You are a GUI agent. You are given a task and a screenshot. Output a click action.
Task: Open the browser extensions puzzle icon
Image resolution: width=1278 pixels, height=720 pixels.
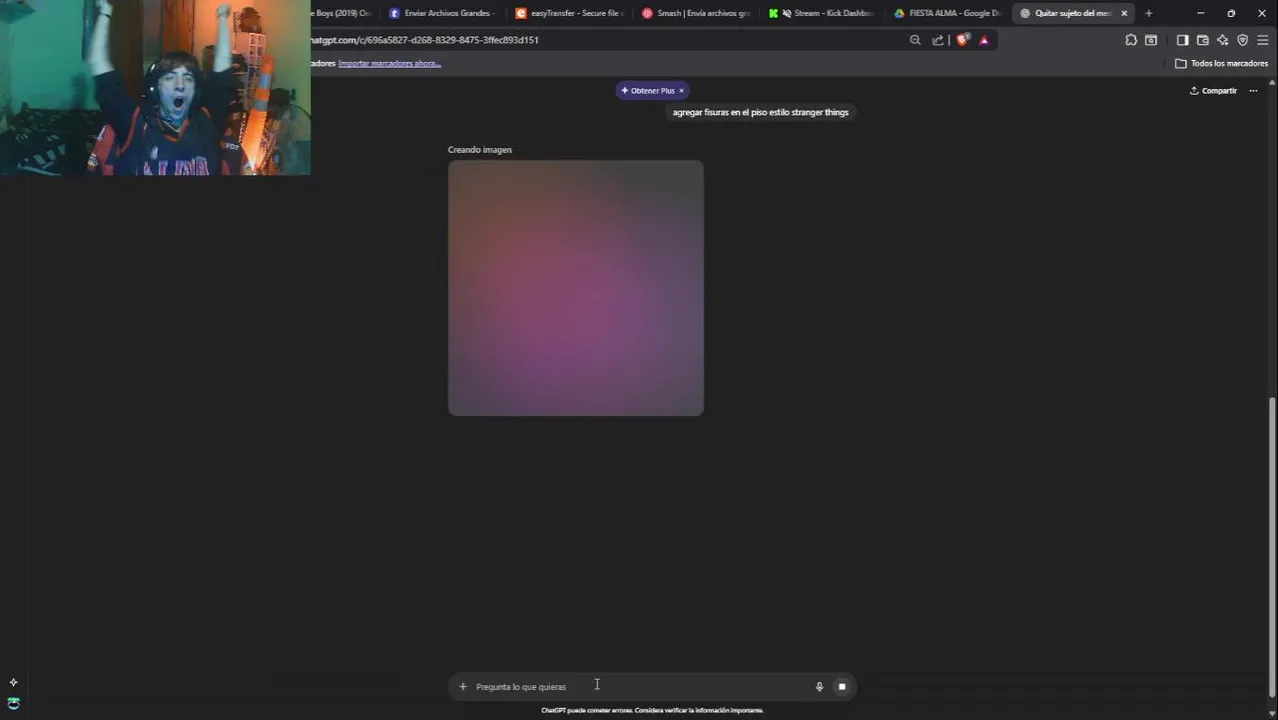click(1131, 40)
